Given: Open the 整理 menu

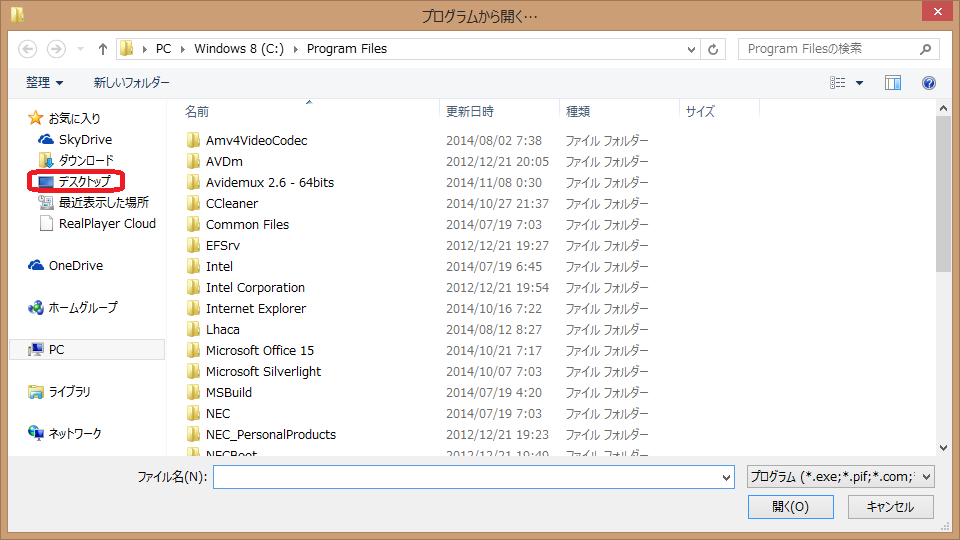Looking at the screenshot, I should point(44,83).
